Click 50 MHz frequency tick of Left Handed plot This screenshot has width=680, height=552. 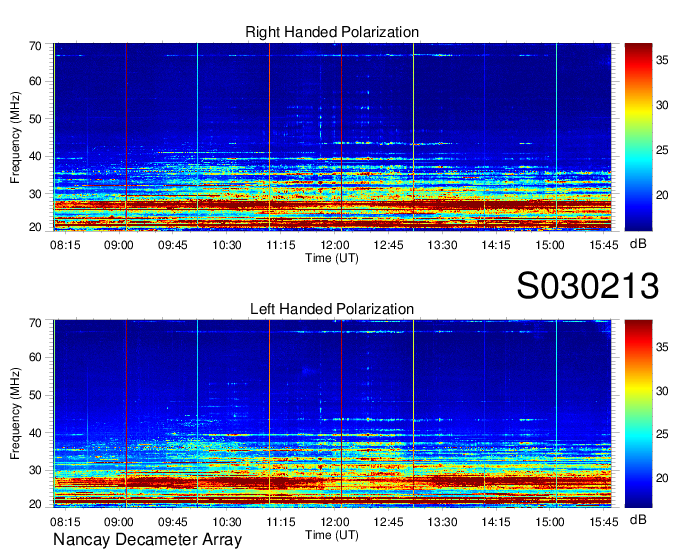pyautogui.click(x=35, y=395)
